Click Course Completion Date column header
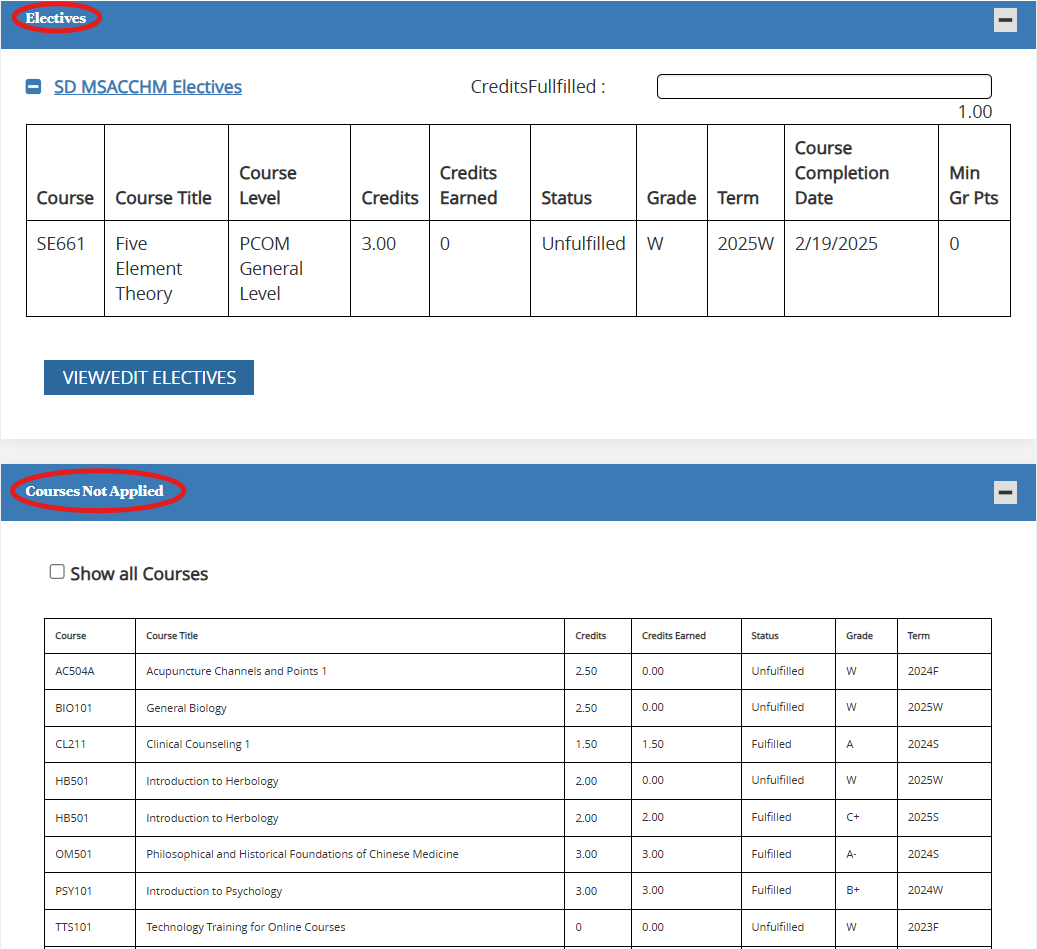 [x=841, y=173]
